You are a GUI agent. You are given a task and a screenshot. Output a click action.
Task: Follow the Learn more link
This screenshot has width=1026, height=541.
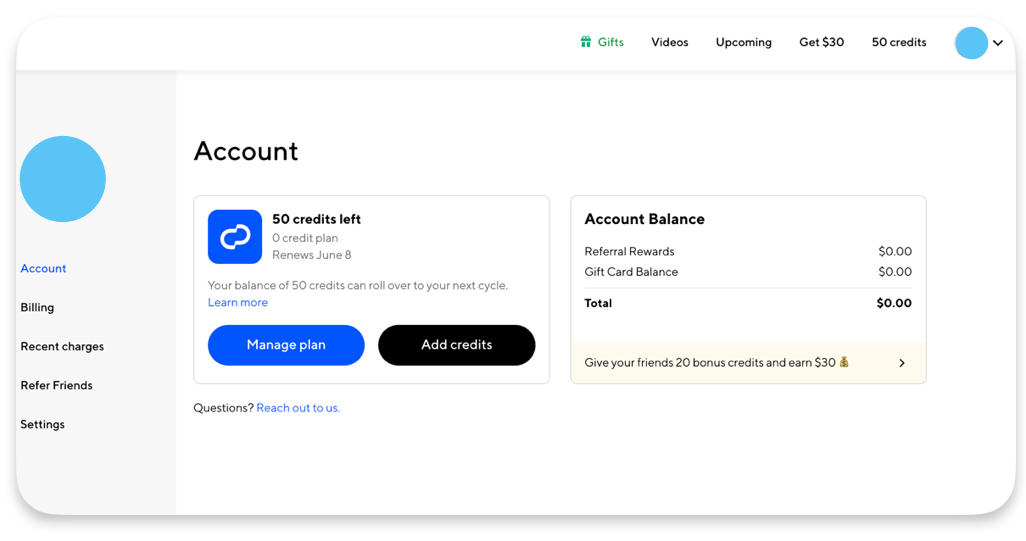pyautogui.click(x=238, y=302)
